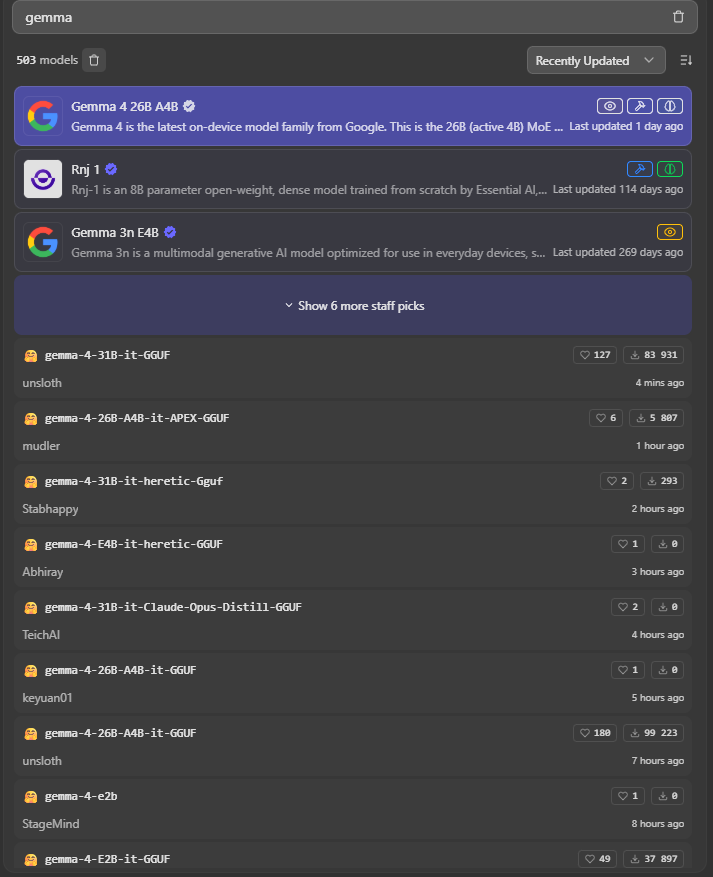Select the Rnj 1 staff pick entry
Viewport: 713px width, 877px height.
(353, 179)
